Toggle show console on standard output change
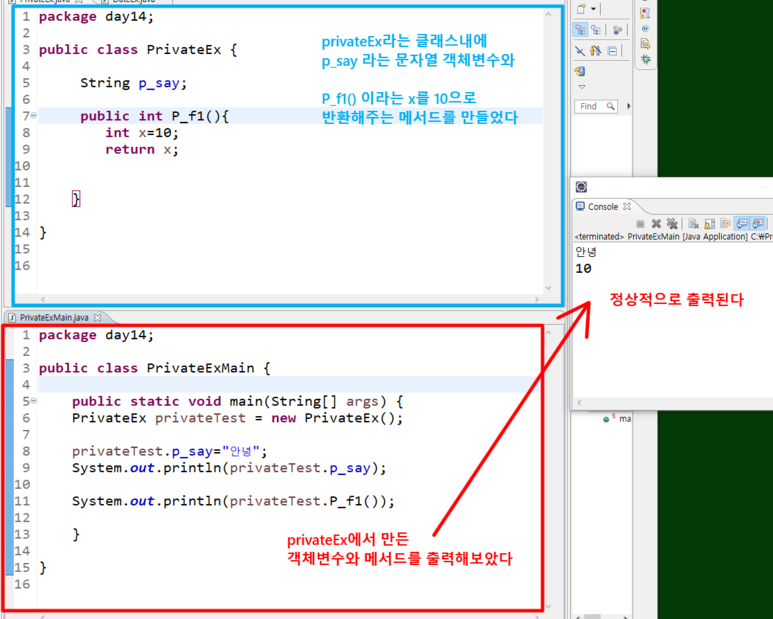This screenshot has width=773, height=619. coord(741,224)
